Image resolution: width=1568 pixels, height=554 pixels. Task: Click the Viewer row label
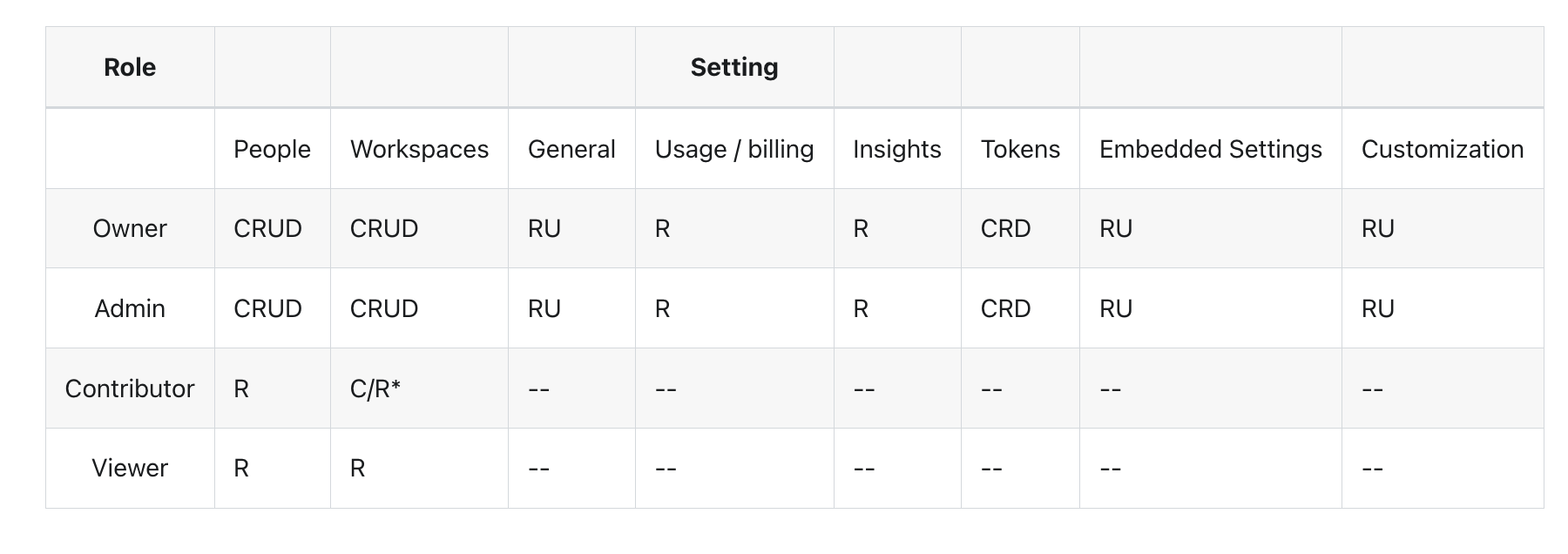130,468
